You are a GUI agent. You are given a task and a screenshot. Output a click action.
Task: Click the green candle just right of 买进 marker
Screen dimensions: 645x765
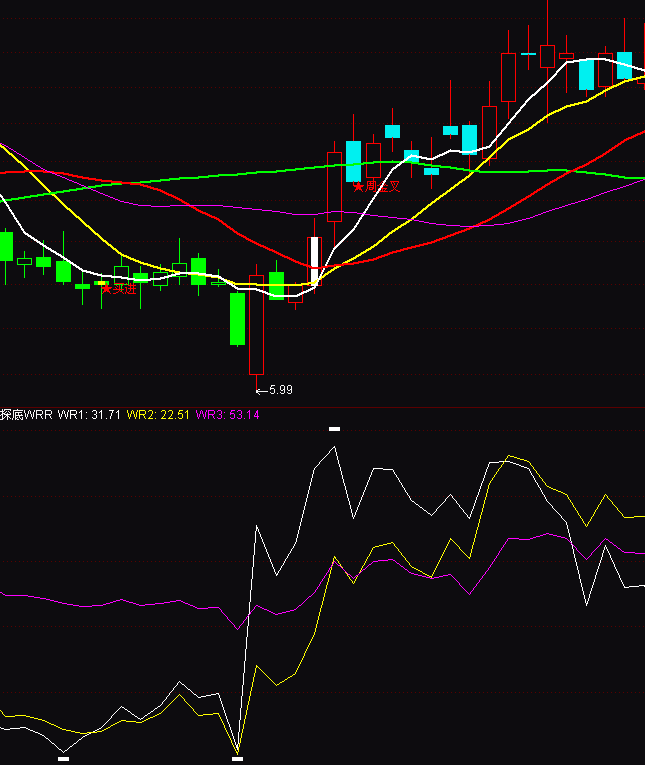point(140,277)
